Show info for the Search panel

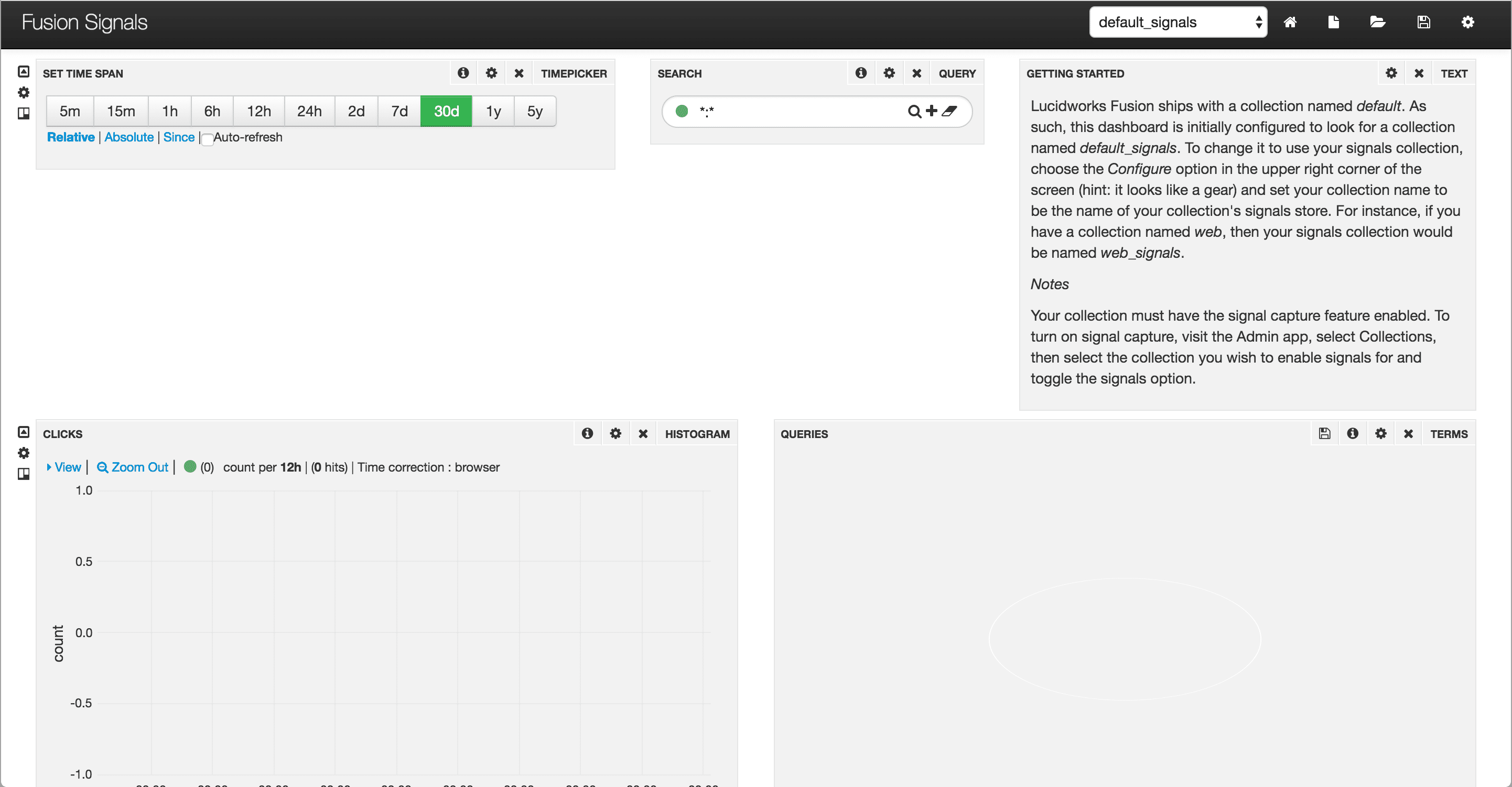tap(861, 73)
